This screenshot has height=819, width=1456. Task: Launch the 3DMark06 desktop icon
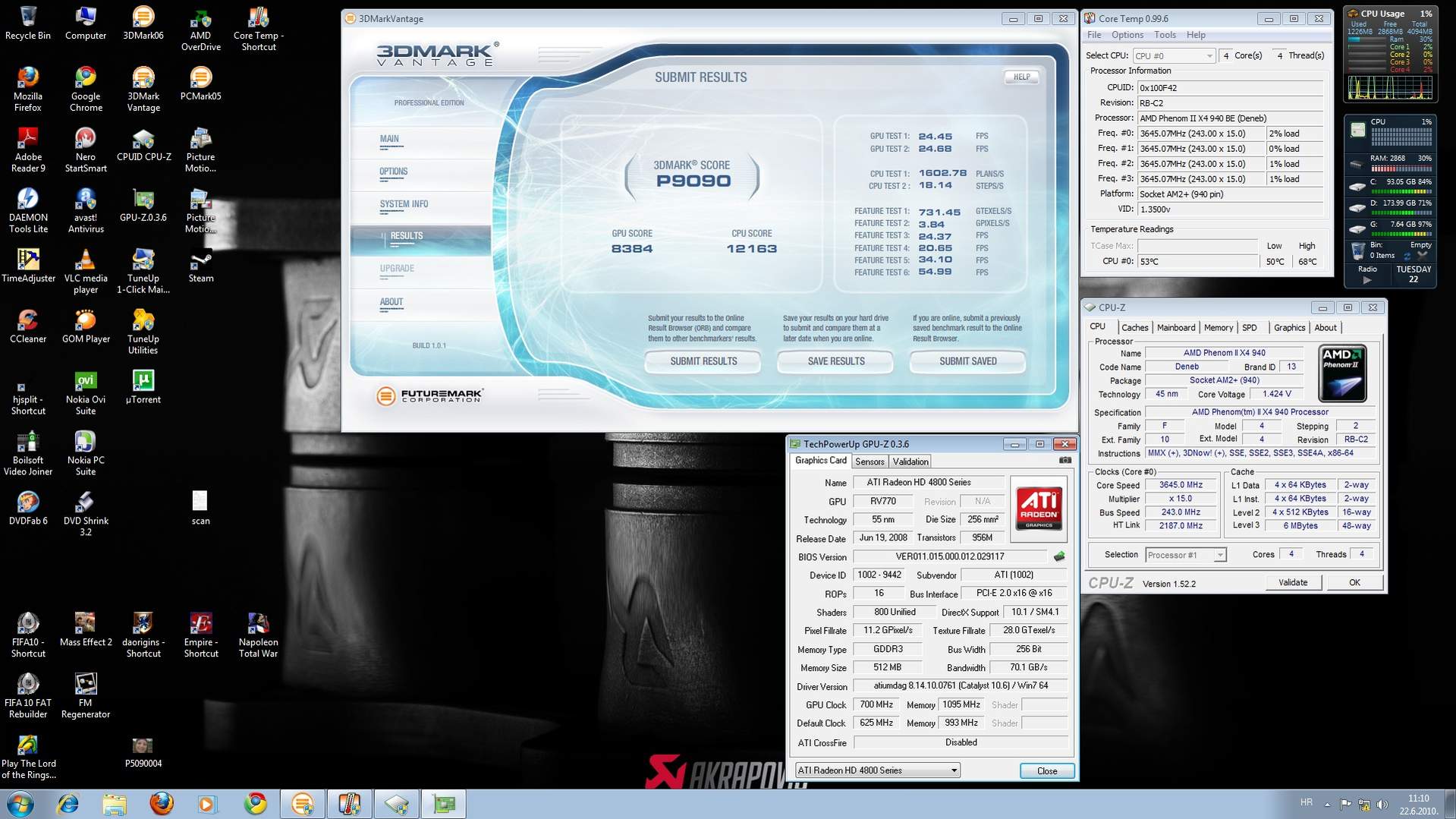coord(143,23)
